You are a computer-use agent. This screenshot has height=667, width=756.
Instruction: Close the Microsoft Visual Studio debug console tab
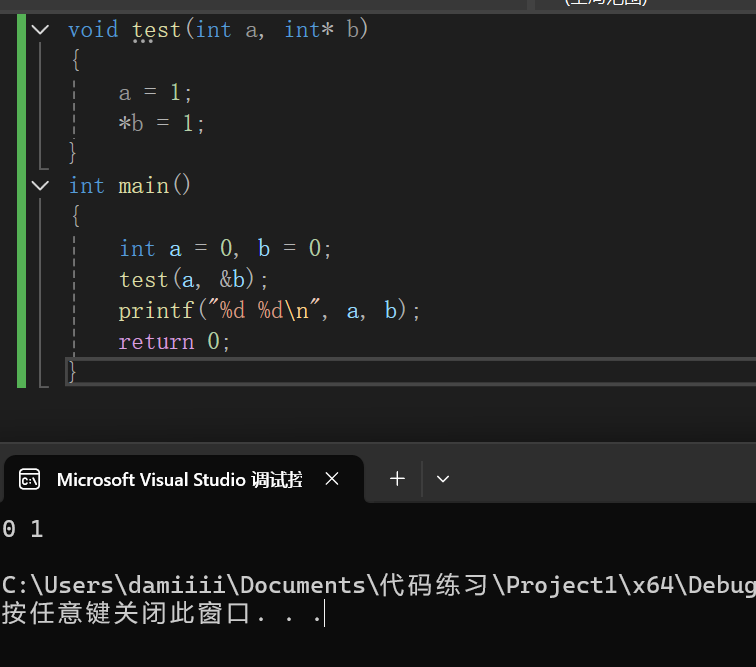coord(332,479)
